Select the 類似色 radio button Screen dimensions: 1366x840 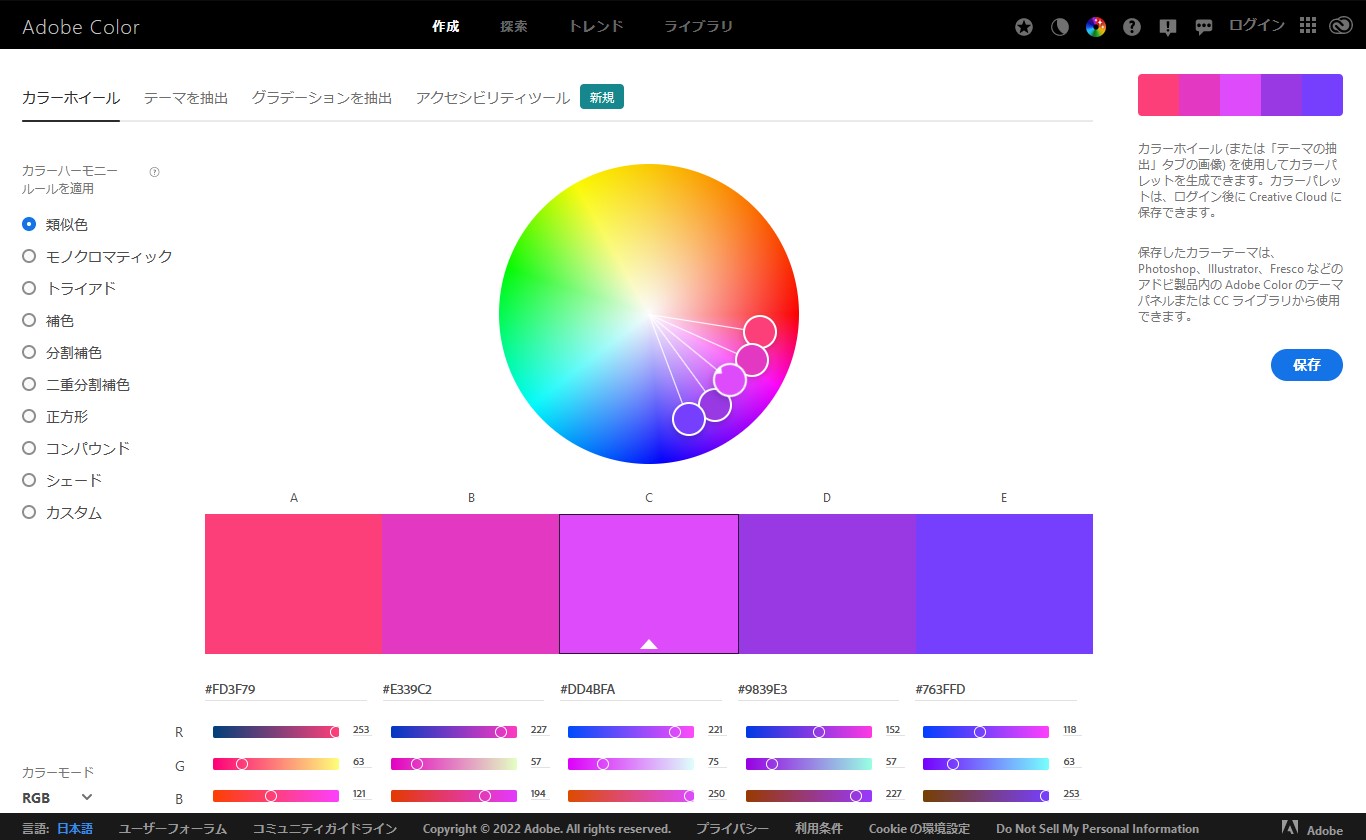click(x=29, y=224)
